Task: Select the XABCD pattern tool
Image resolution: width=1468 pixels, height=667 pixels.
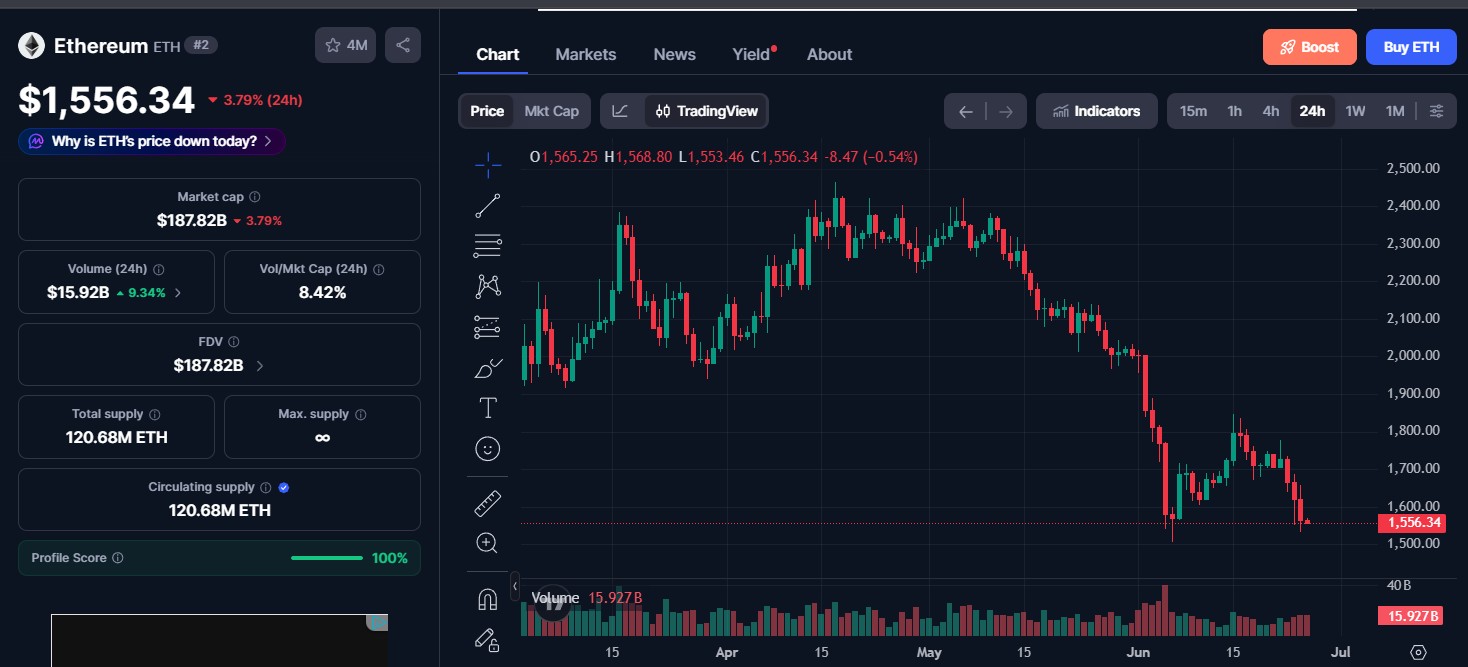Action: point(488,286)
